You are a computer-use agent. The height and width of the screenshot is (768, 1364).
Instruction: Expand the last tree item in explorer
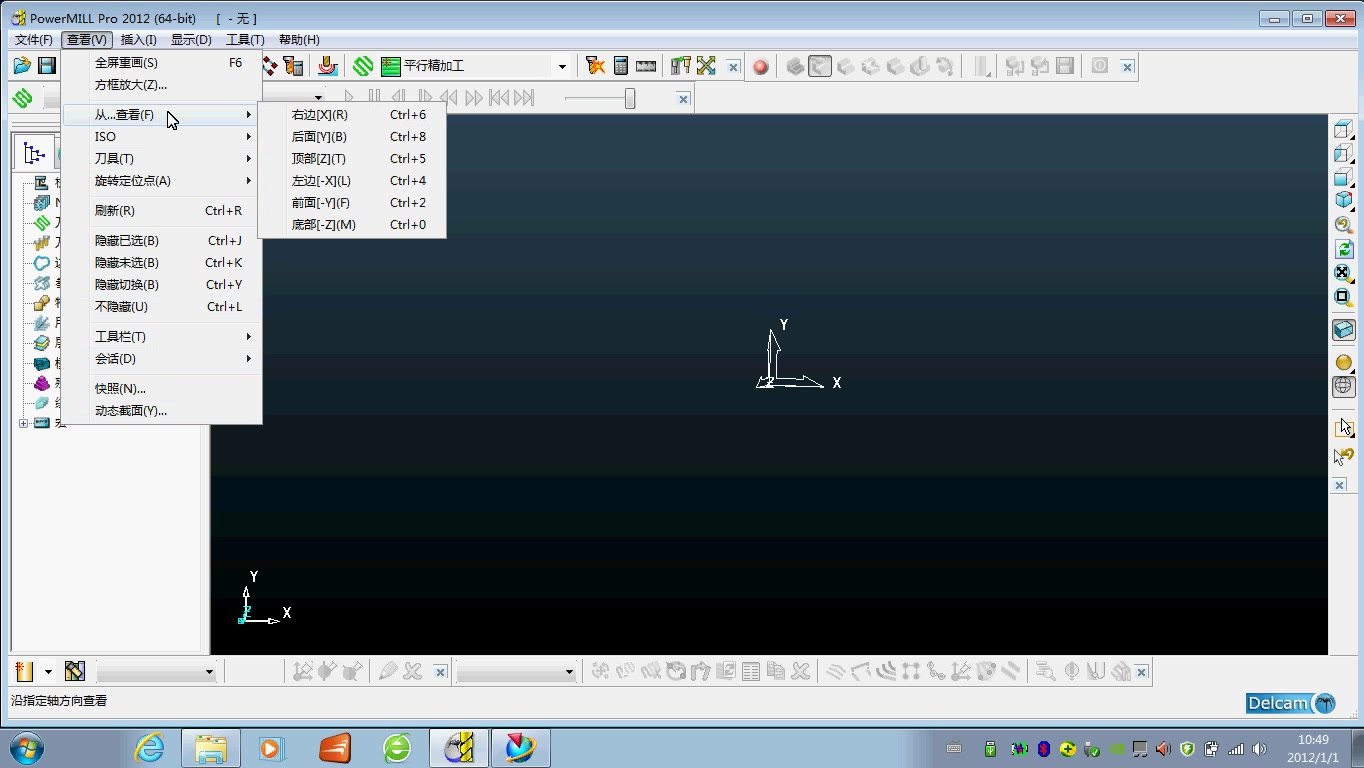(23, 423)
